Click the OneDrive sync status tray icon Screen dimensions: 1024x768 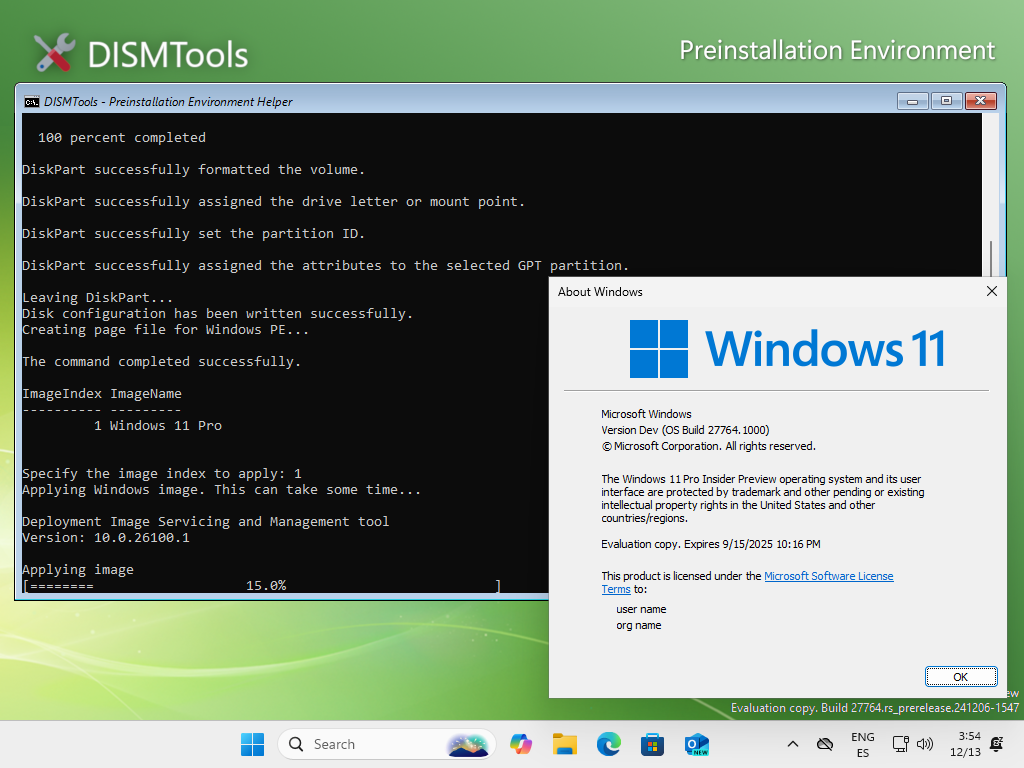tap(825, 744)
